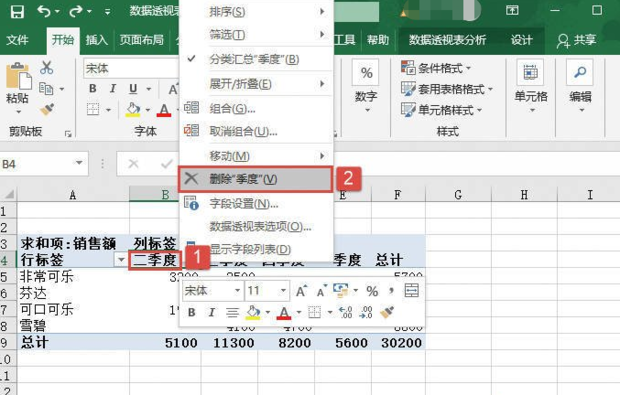Viewport: 620px width, 395px height.
Task: Open the 筛选(T) submenu
Action: pos(256,34)
